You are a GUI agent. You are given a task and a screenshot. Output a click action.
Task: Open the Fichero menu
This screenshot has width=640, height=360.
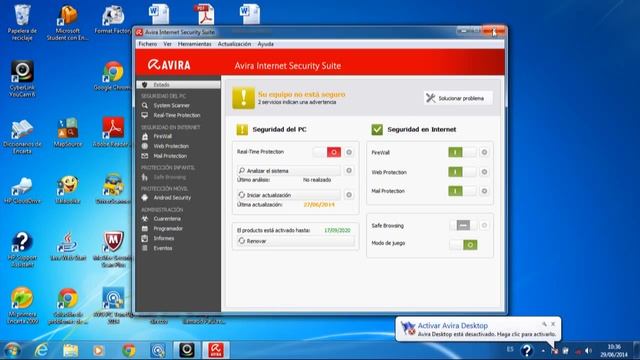click(147, 44)
